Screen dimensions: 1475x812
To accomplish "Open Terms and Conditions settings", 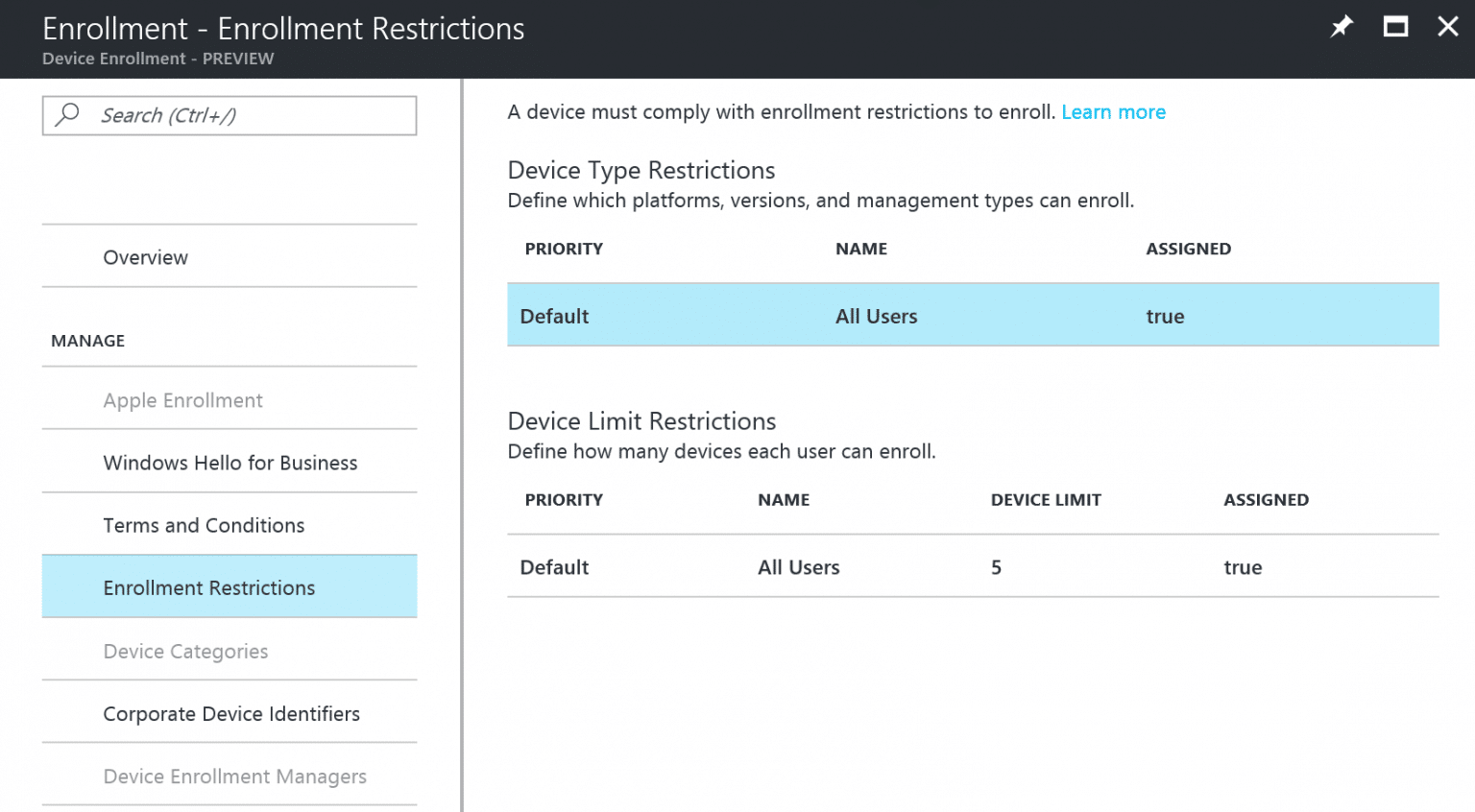I will pyautogui.click(x=204, y=525).
